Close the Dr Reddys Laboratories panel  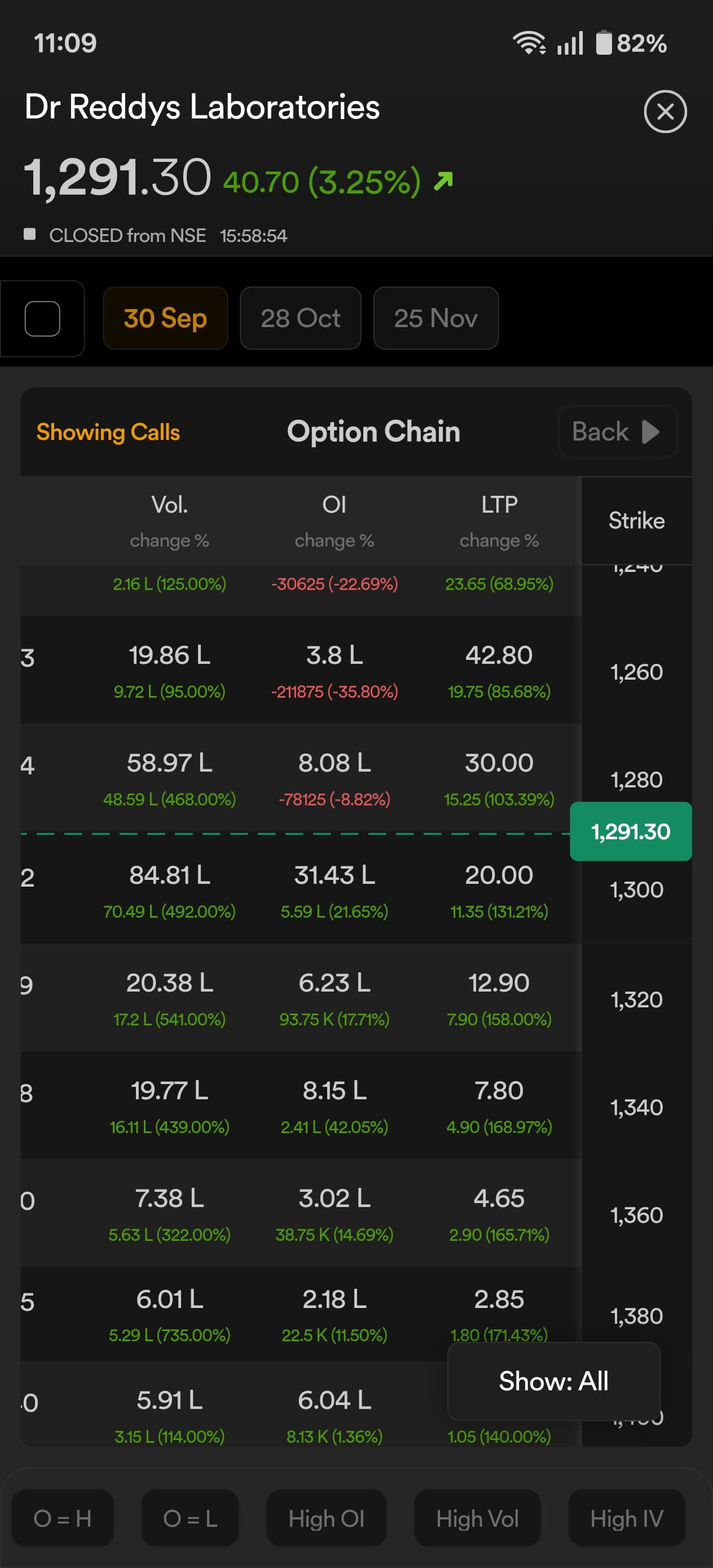[x=665, y=111]
